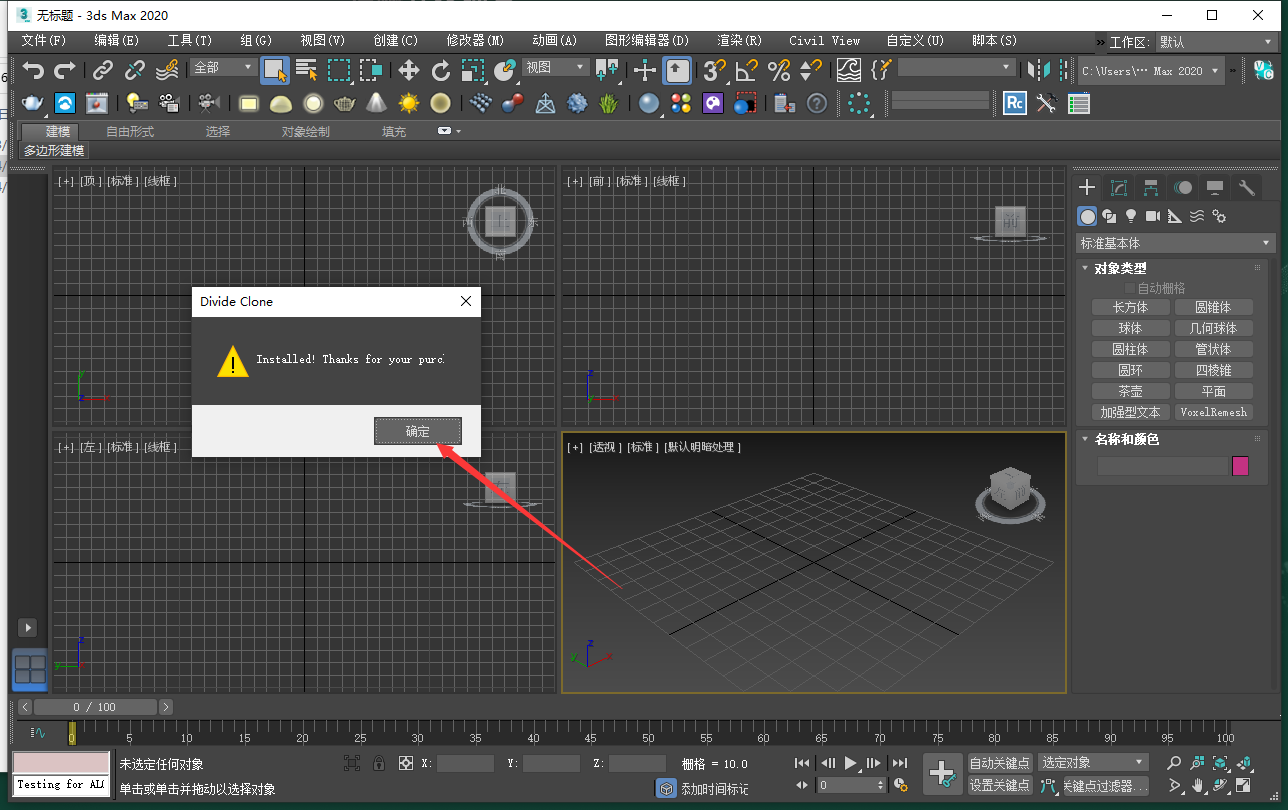Open the 全部 selection filter dropdown

pyautogui.click(x=223, y=68)
